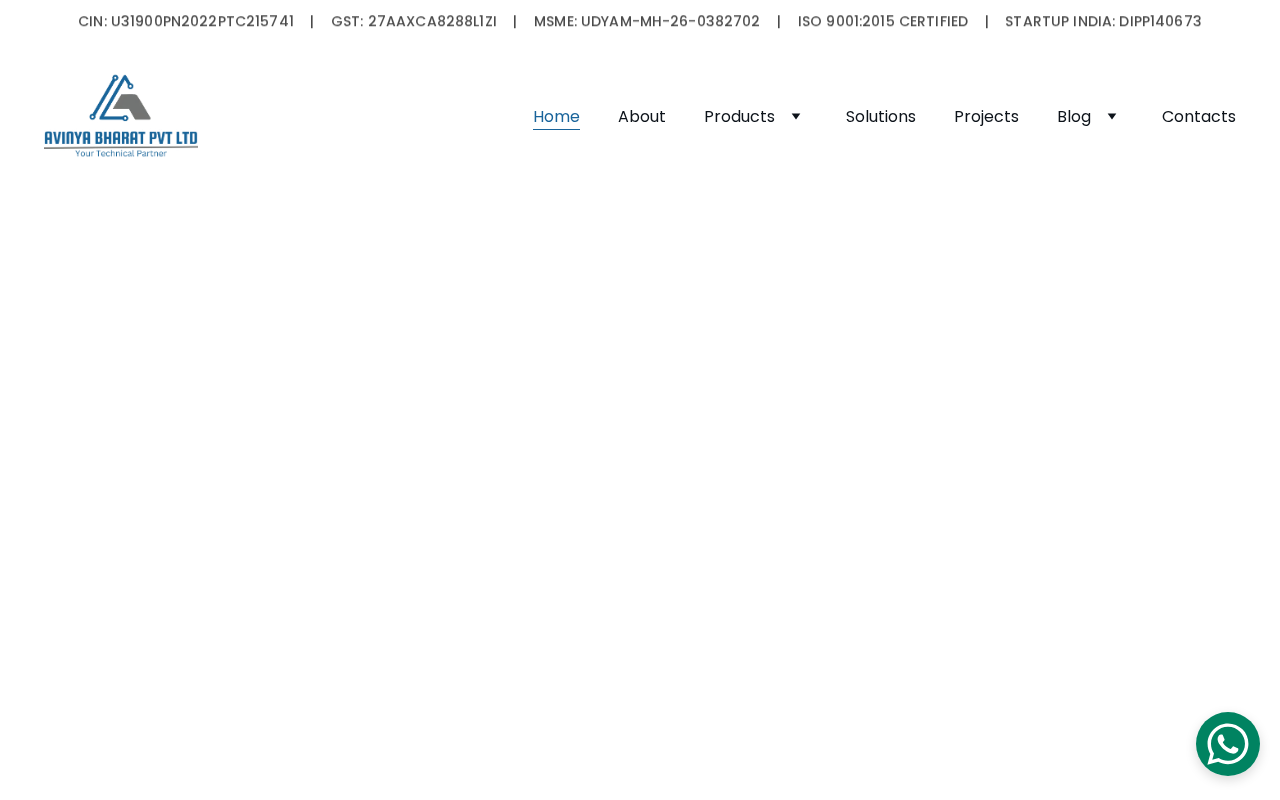Open the About page
The height and width of the screenshot is (800, 1280).
pos(642,116)
